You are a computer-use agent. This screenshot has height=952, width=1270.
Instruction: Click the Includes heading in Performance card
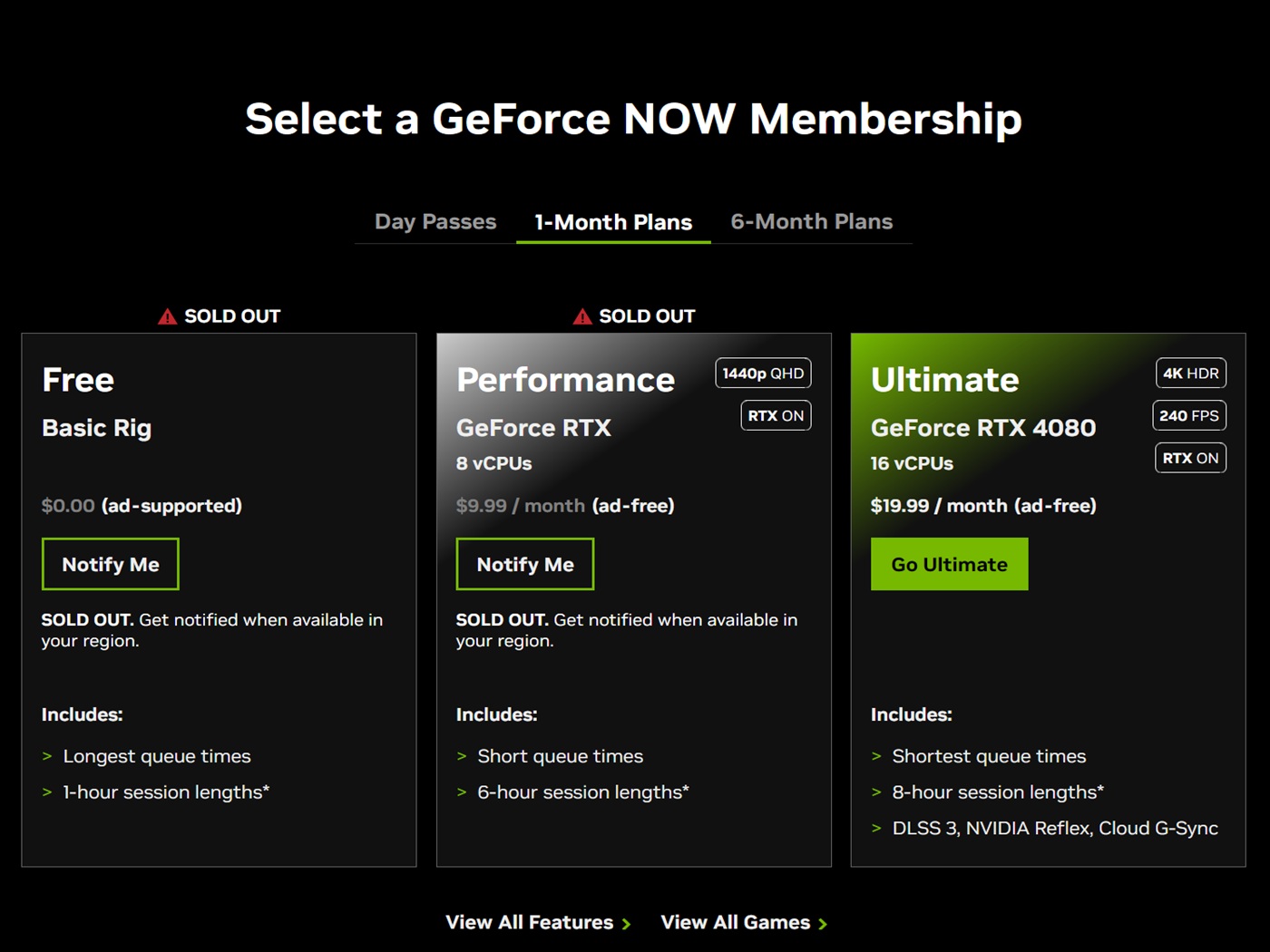tap(497, 714)
